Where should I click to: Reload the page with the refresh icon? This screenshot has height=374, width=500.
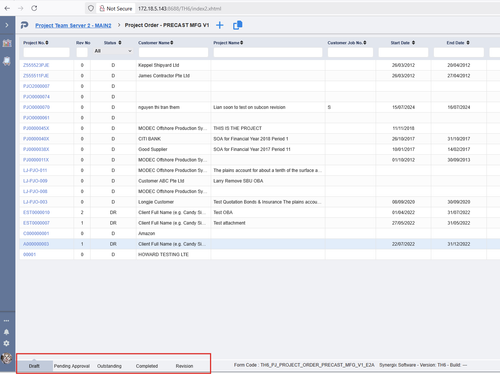34,8
